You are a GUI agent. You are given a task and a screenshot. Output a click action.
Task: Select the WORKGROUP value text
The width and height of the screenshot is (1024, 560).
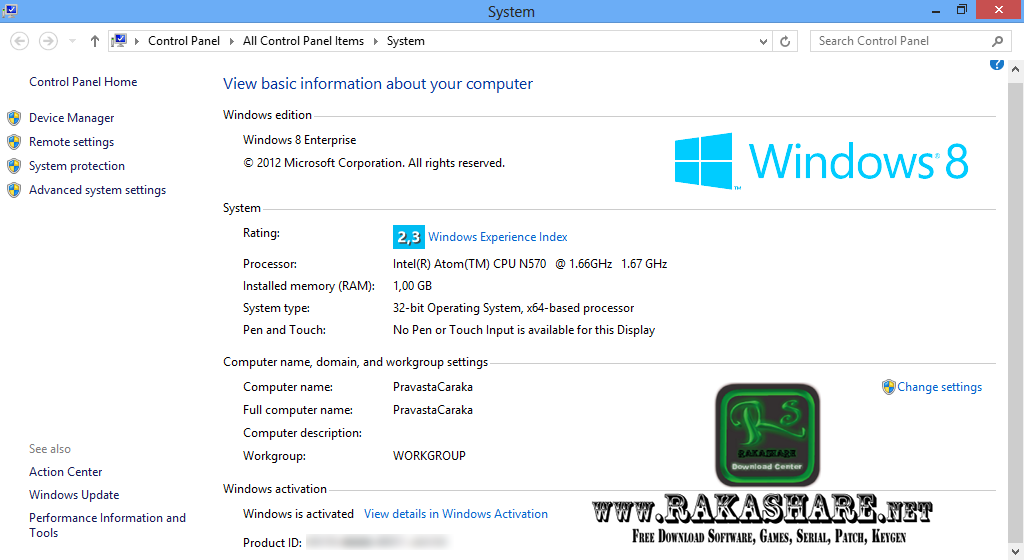tap(429, 456)
